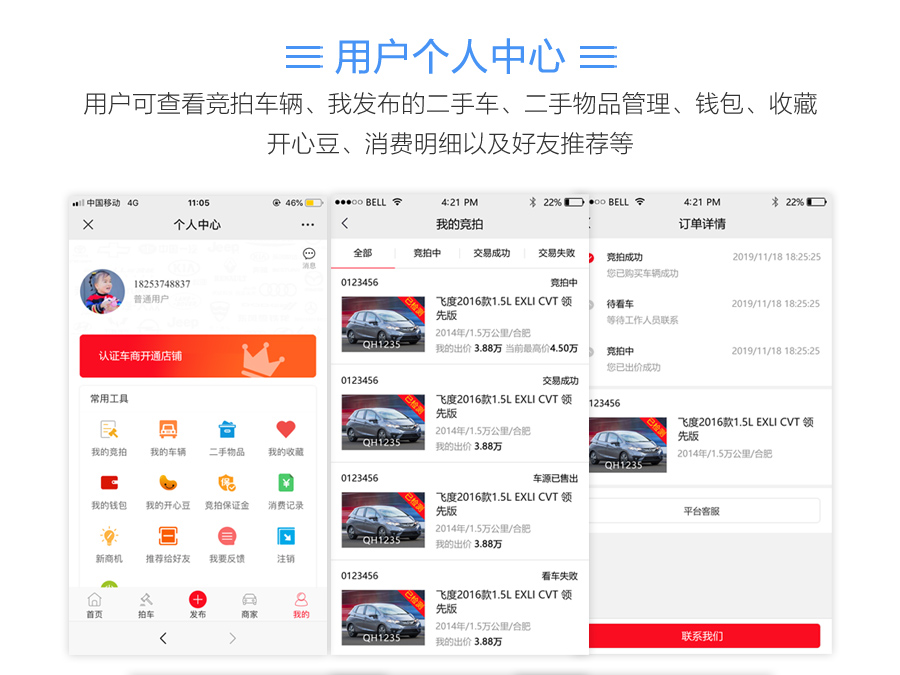The width and height of the screenshot is (900, 675).
Task: Open the user avatar photo
Action: 103,291
